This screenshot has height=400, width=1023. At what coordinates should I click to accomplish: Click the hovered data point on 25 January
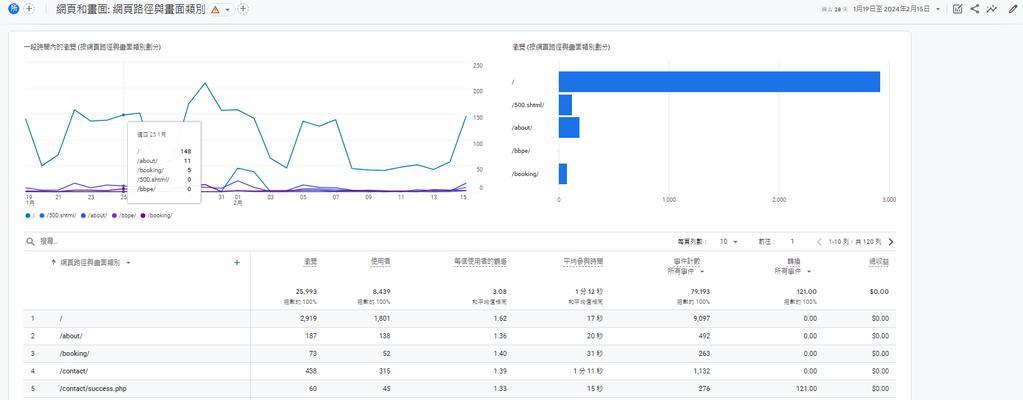[x=123, y=115]
